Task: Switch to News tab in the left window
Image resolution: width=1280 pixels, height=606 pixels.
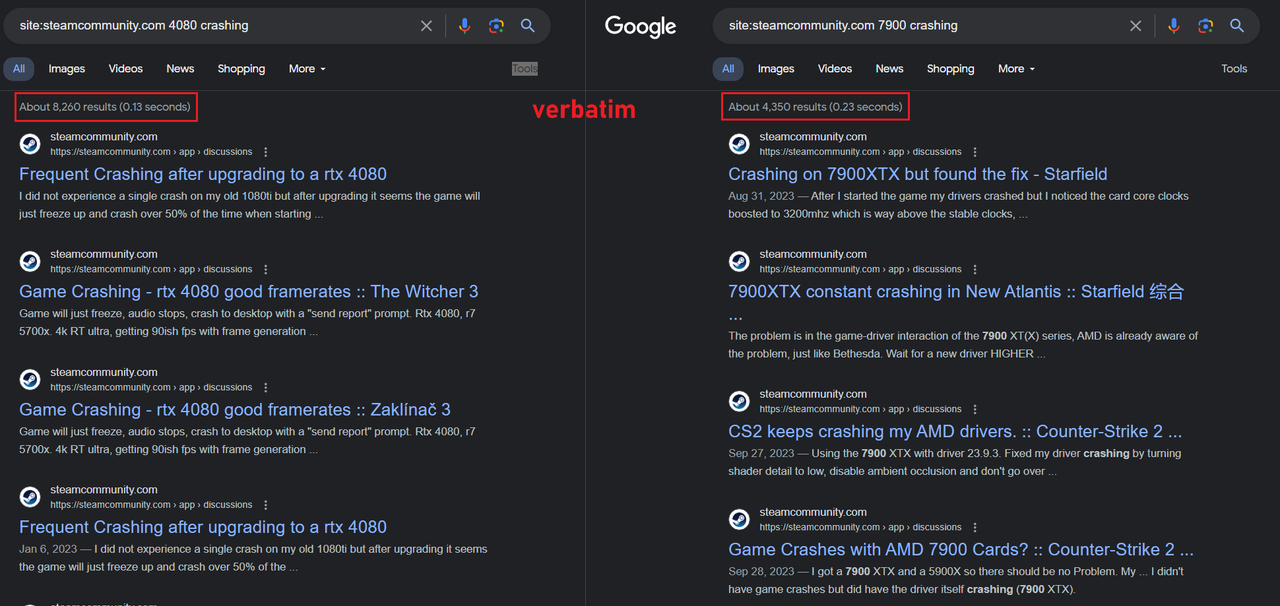Action: [180, 69]
